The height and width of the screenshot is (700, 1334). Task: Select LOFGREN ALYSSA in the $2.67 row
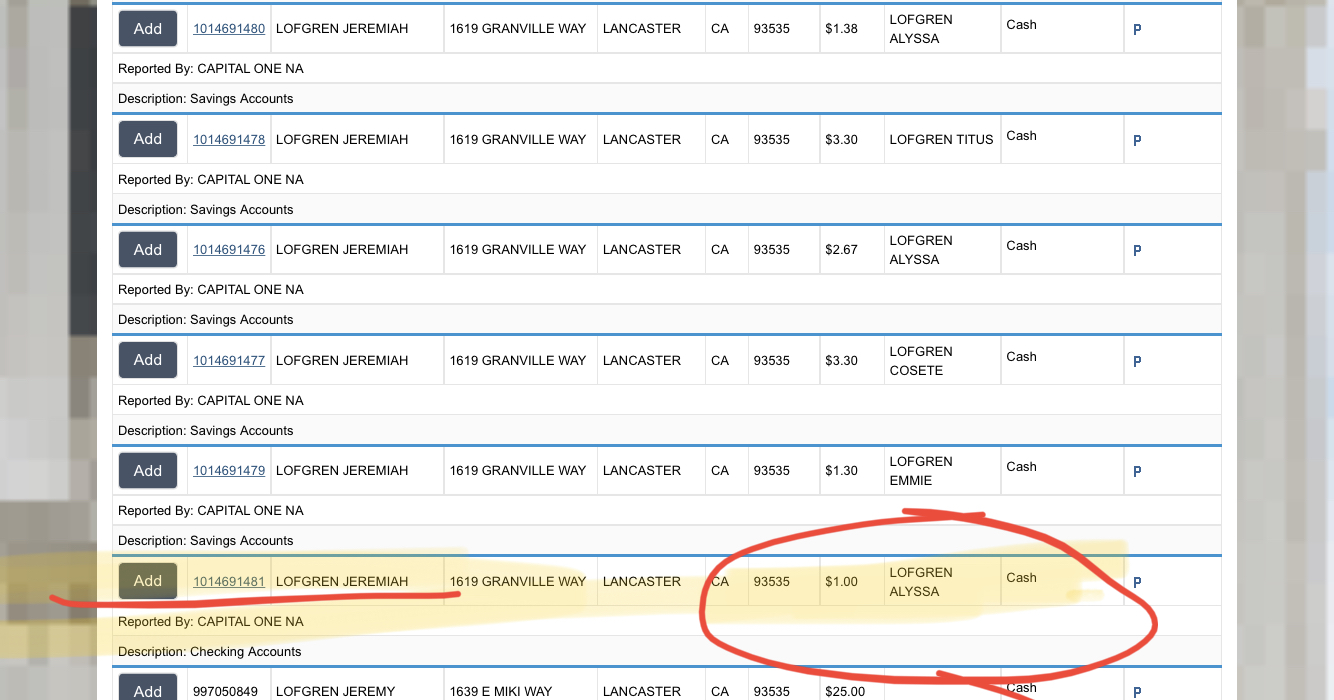pos(921,250)
